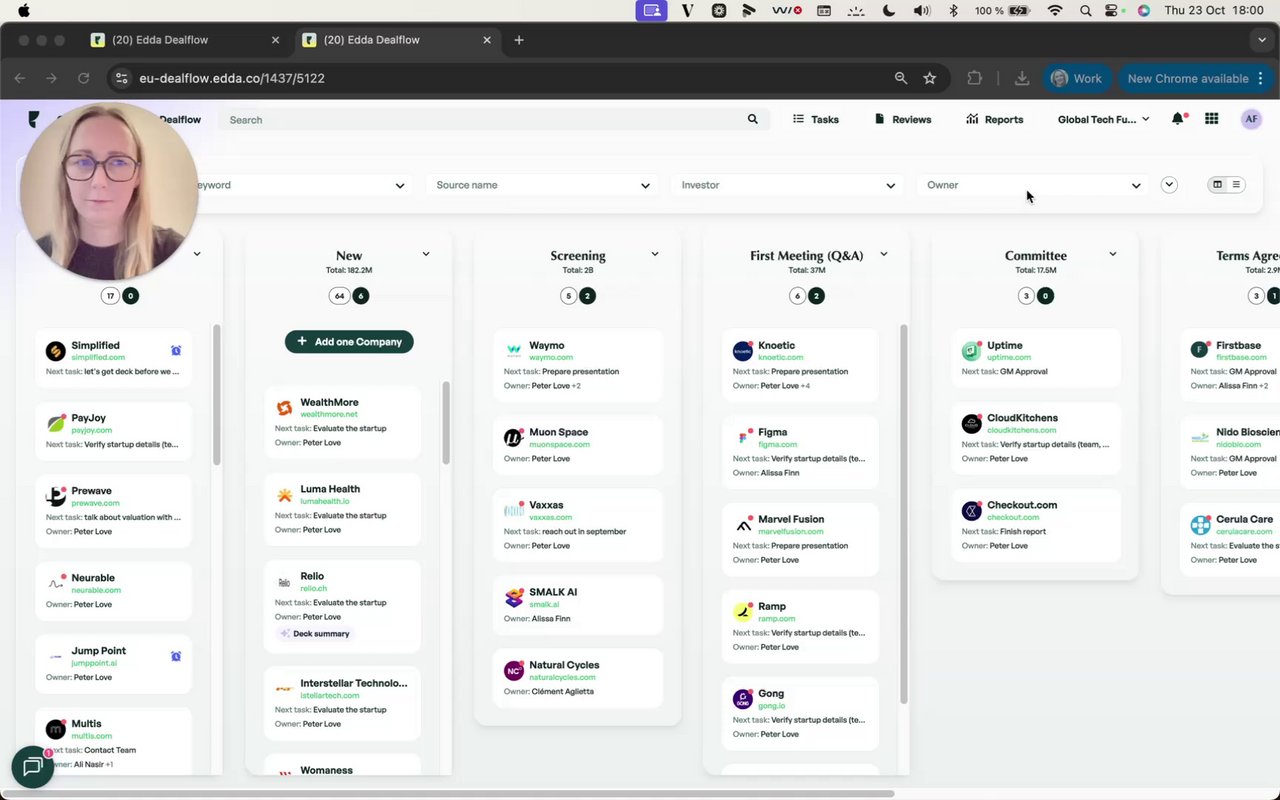The height and width of the screenshot is (800, 1280).
Task: Open a new tab with the plus icon
Action: point(518,40)
